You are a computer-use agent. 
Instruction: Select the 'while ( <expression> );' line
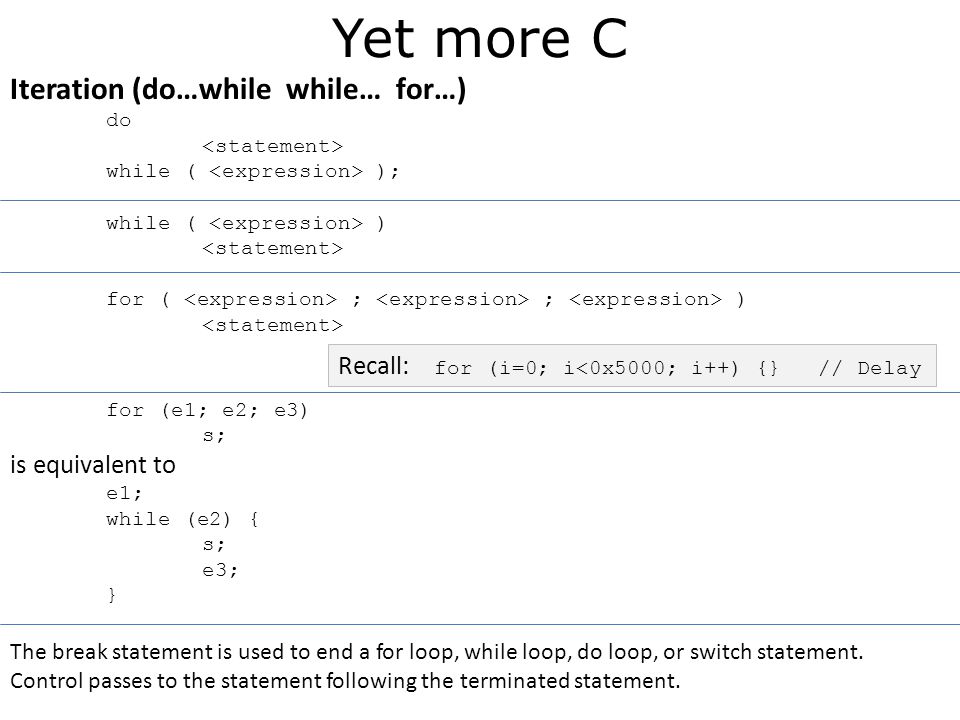click(252, 171)
